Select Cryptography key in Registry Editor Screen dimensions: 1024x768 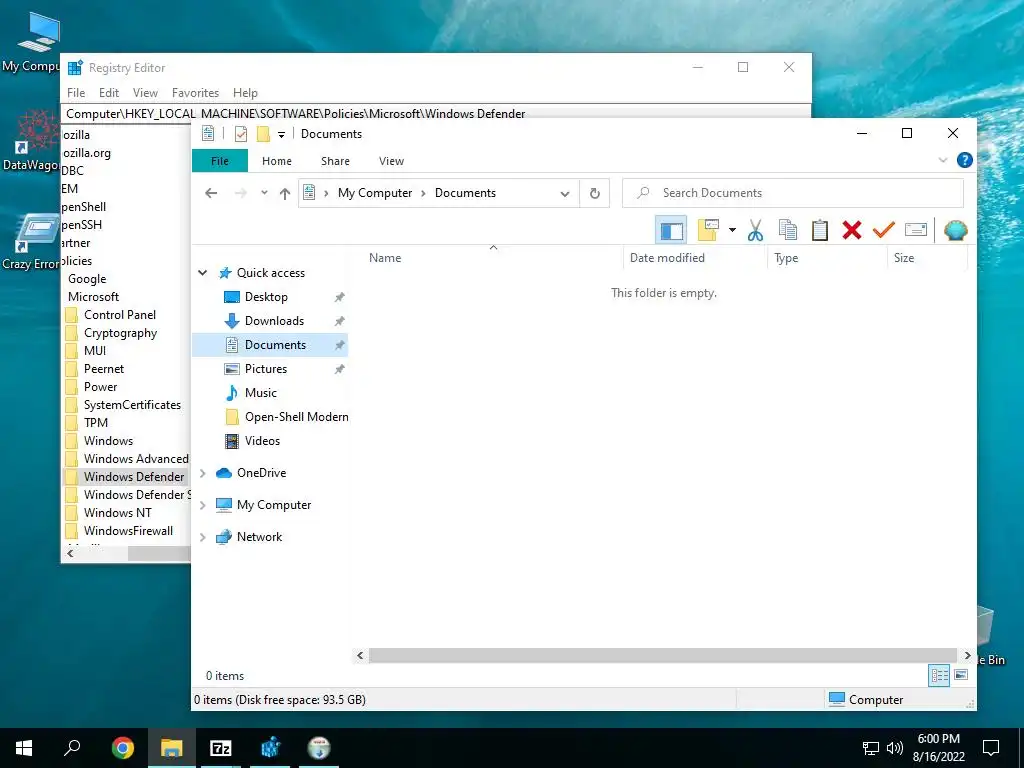click(120, 333)
